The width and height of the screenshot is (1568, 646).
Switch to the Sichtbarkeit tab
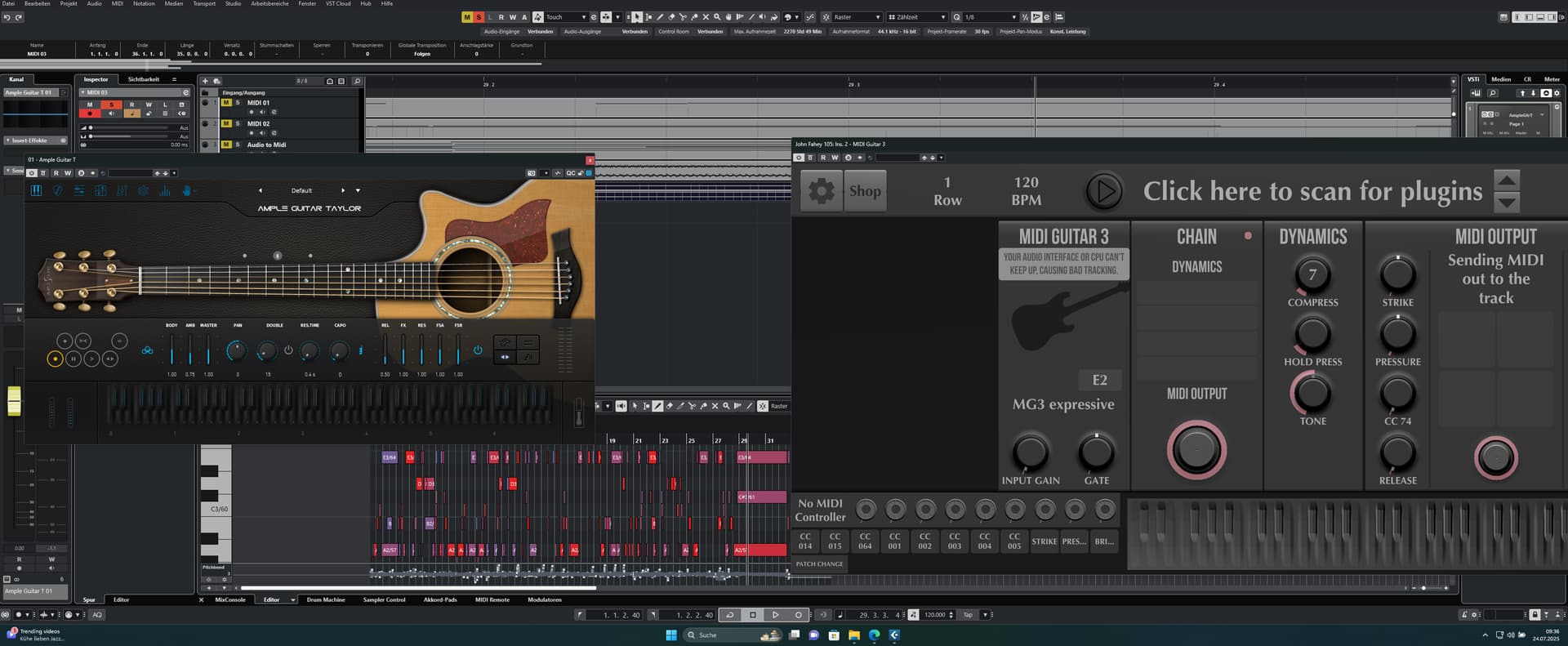coord(144,79)
